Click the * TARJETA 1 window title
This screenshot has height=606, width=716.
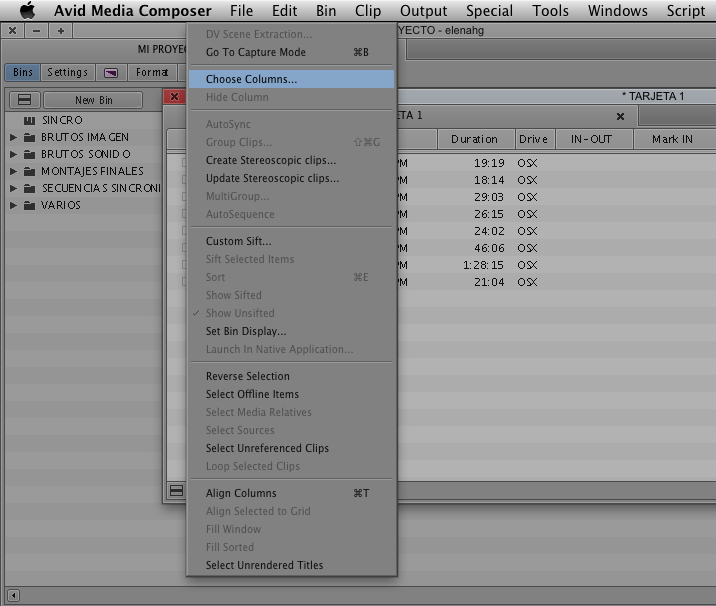coord(653,96)
